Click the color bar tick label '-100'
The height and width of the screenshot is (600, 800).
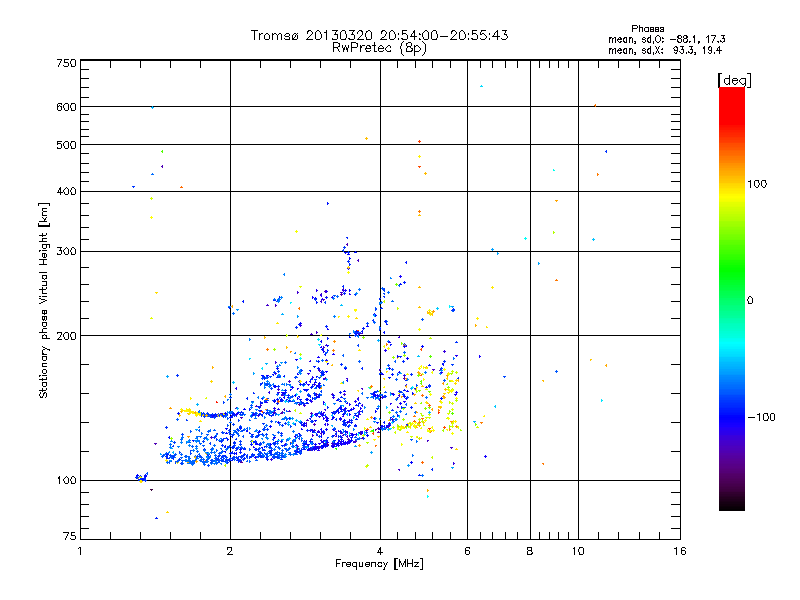tap(761, 417)
